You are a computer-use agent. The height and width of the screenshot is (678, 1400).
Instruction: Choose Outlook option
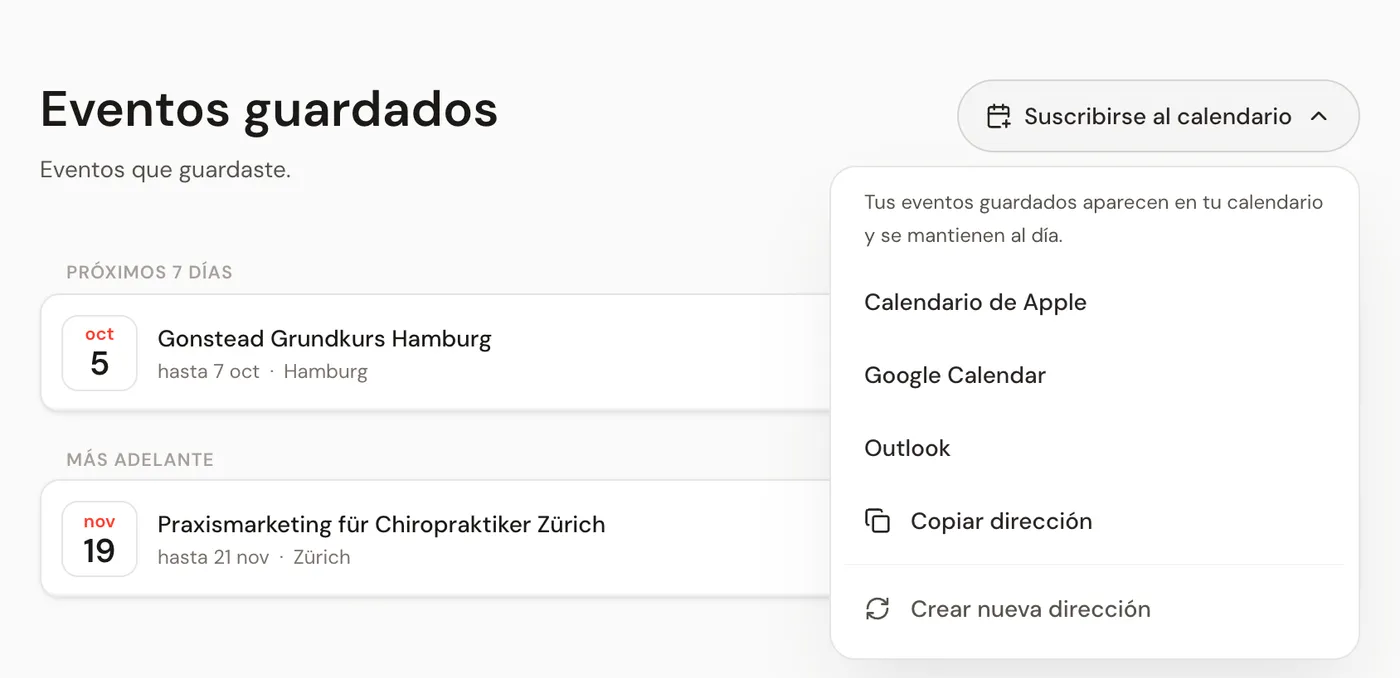tap(1094, 448)
